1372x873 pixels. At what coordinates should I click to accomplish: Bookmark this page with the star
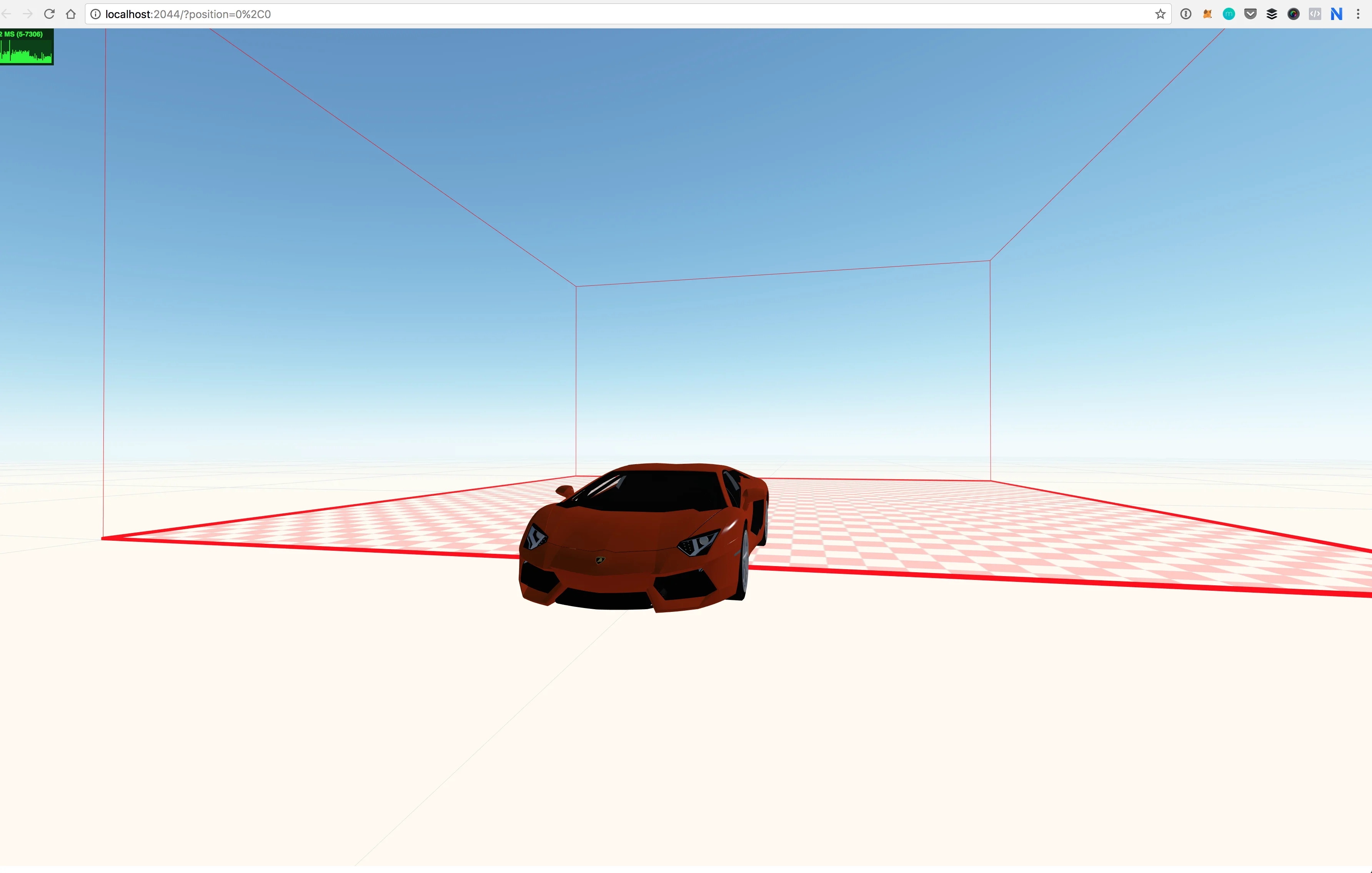click(x=1160, y=14)
